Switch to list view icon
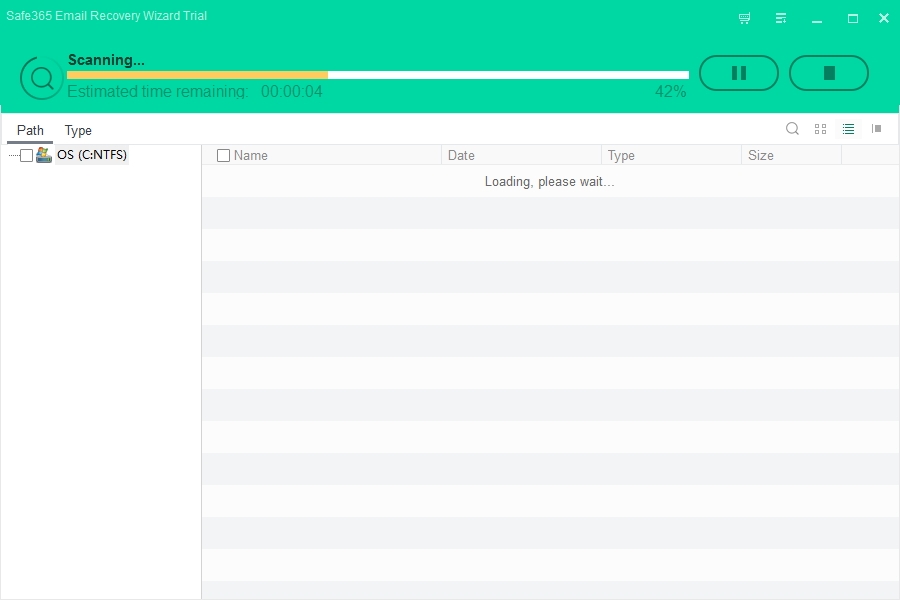This screenshot has width=900, height=600. 848,129
